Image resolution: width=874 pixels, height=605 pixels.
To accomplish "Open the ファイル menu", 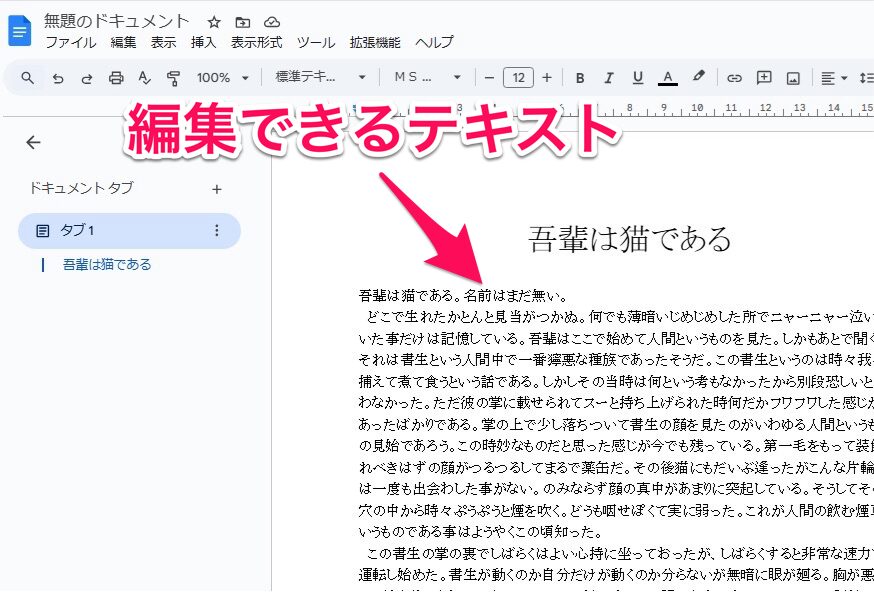I will [70, 42].
